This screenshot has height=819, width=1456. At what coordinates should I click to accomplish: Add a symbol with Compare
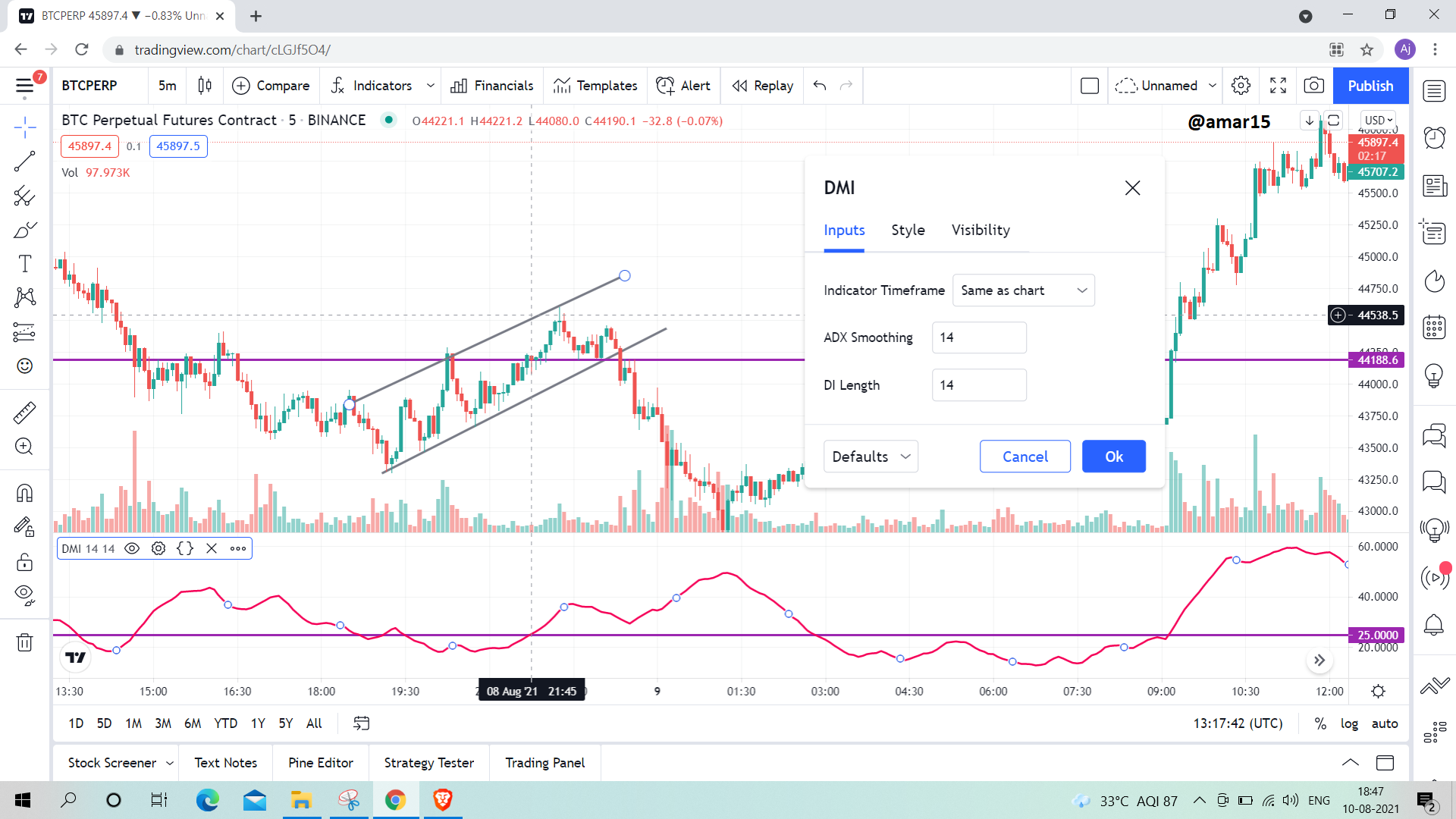(x=271, y=86)
